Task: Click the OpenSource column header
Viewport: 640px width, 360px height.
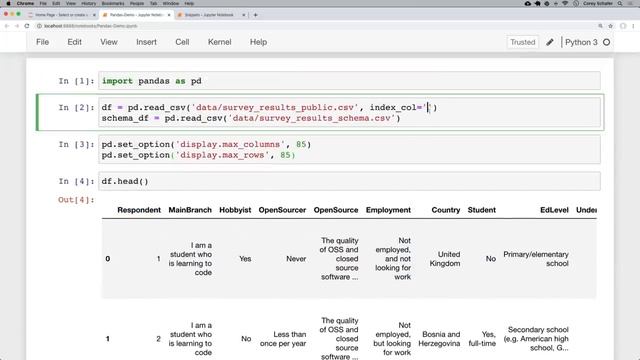Action: pos(336,210)
